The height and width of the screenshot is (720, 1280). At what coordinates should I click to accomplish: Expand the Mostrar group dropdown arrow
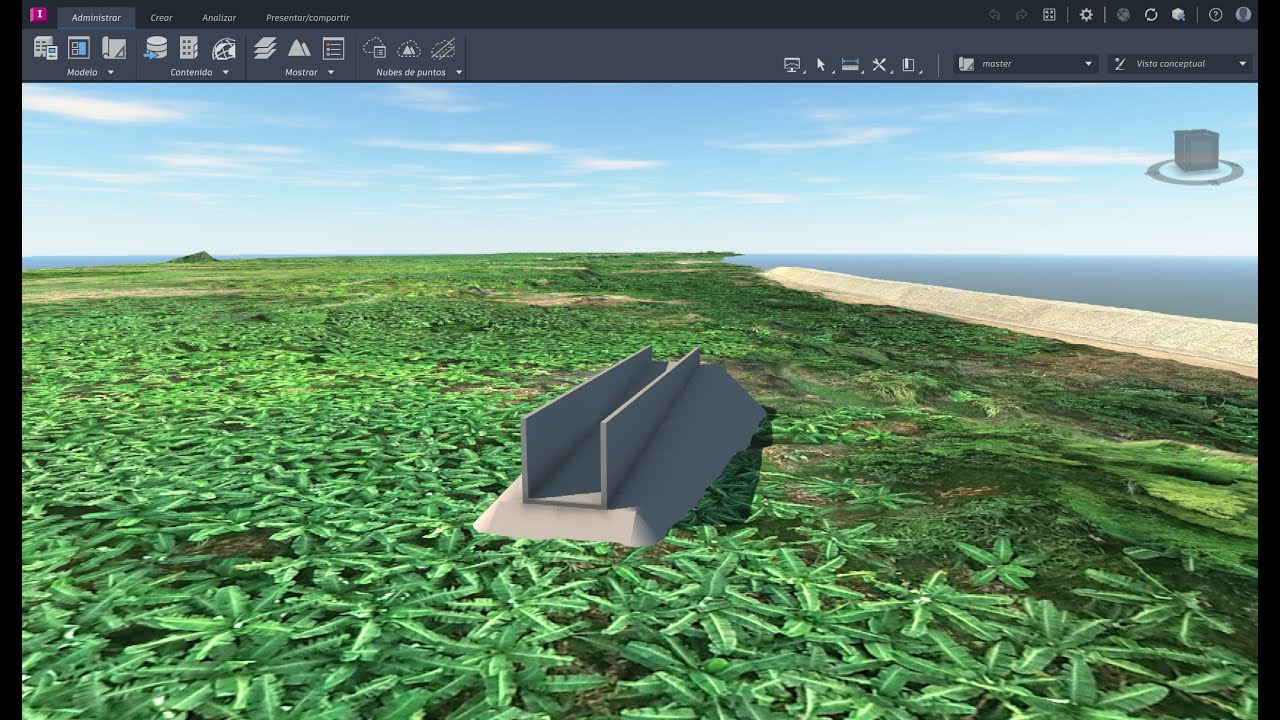pyautogui.click(x=330, y=73)
